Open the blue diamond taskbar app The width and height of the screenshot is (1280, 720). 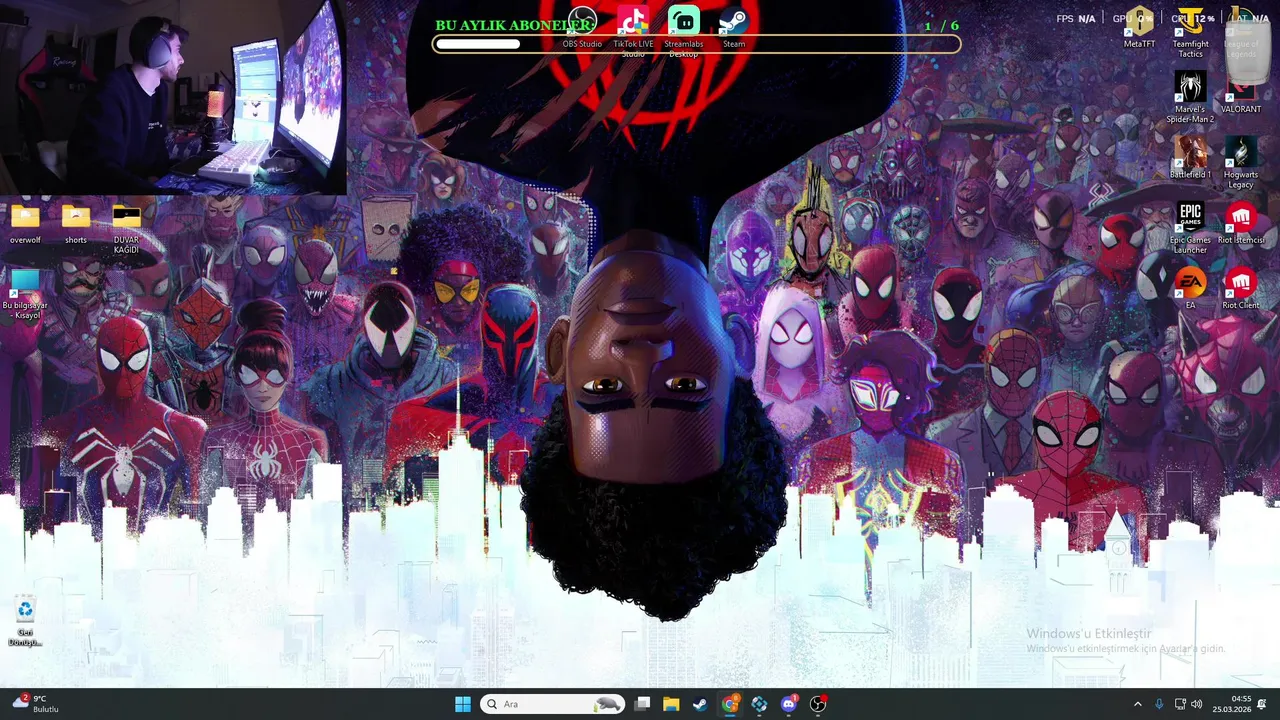[759, 704]
